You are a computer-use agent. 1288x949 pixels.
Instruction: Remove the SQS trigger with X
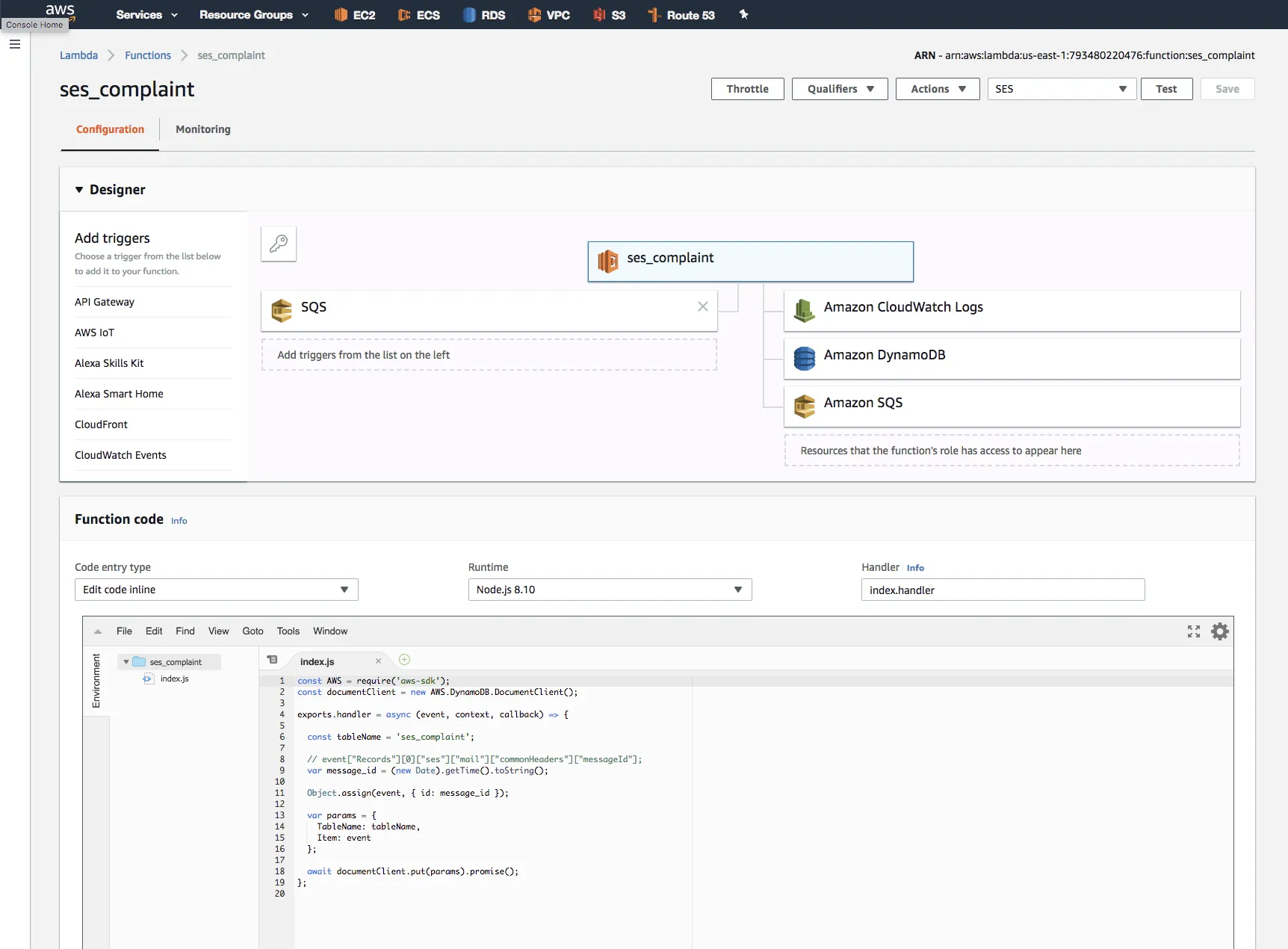(x=702, y=306)
